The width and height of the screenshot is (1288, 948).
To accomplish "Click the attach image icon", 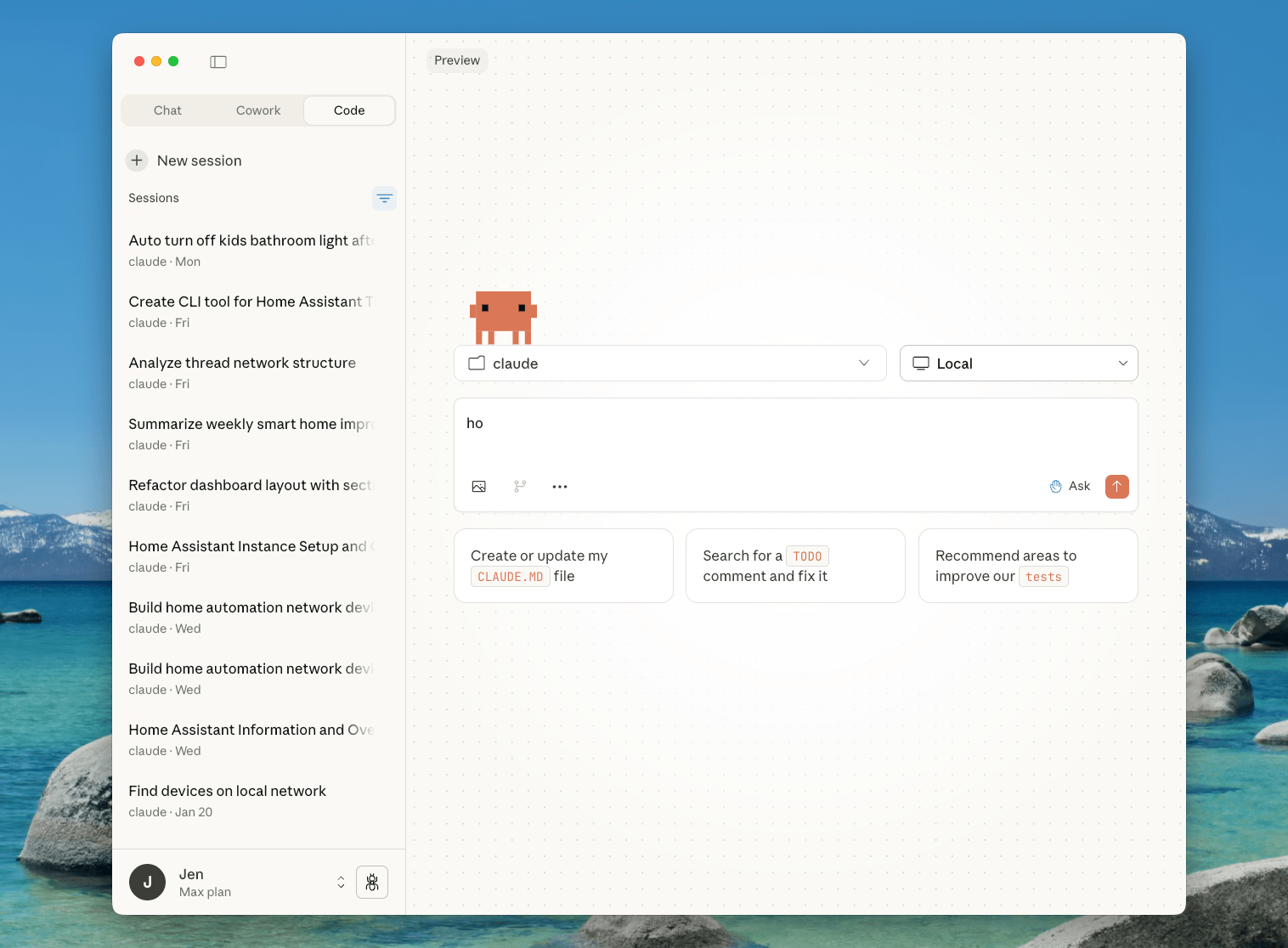I will click(x=479, y=487).
